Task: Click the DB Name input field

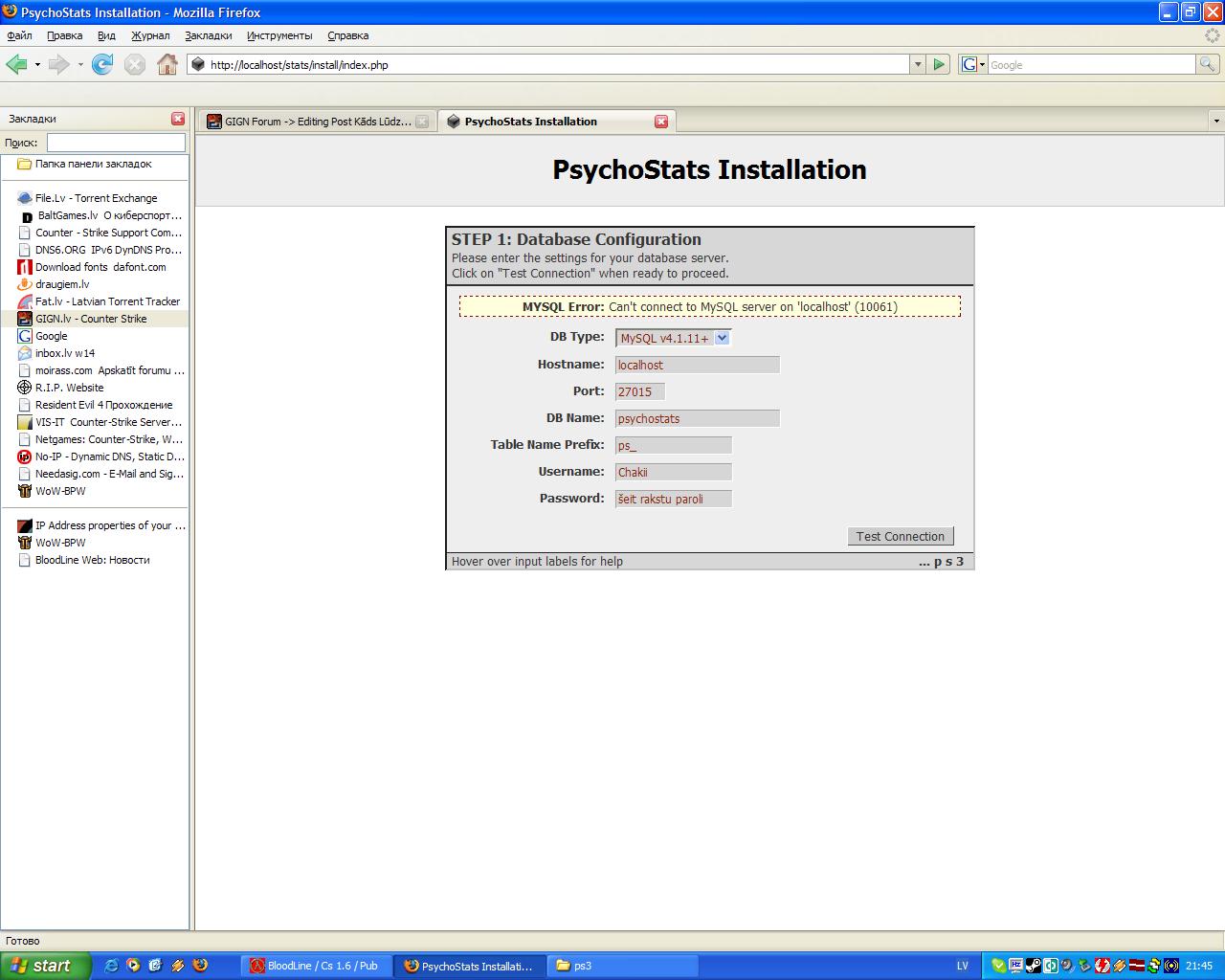Action: [x=698, y=418]
